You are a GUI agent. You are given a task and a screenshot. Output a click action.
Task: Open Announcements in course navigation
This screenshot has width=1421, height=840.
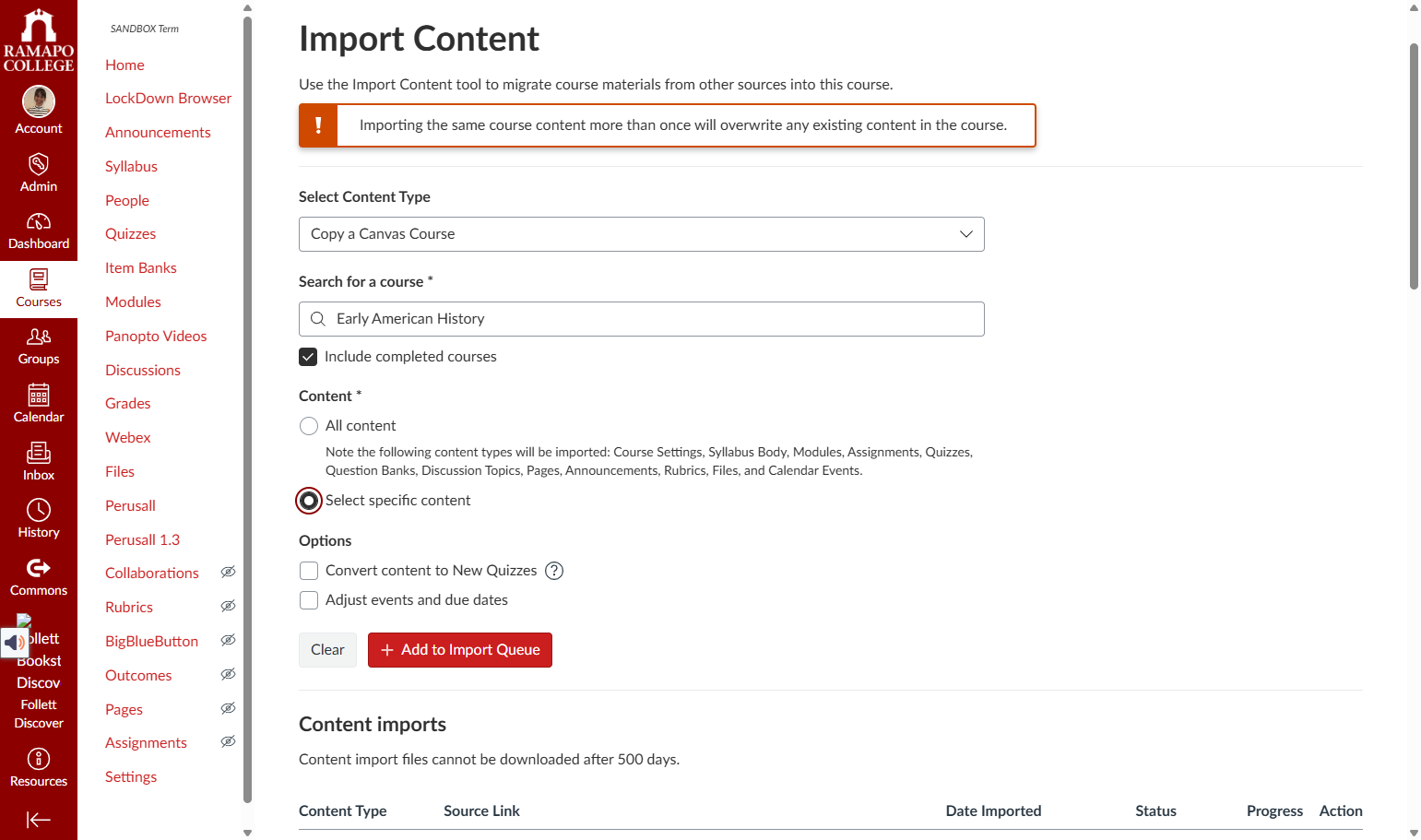tap(158, 133)
